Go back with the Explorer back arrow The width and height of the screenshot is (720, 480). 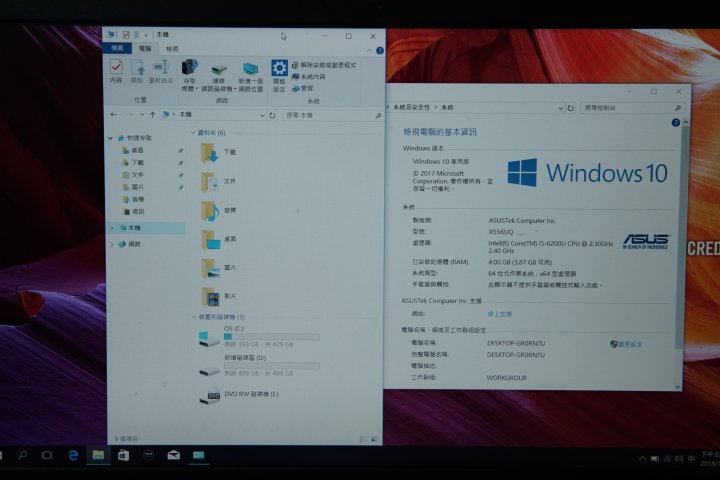(113, 115)
